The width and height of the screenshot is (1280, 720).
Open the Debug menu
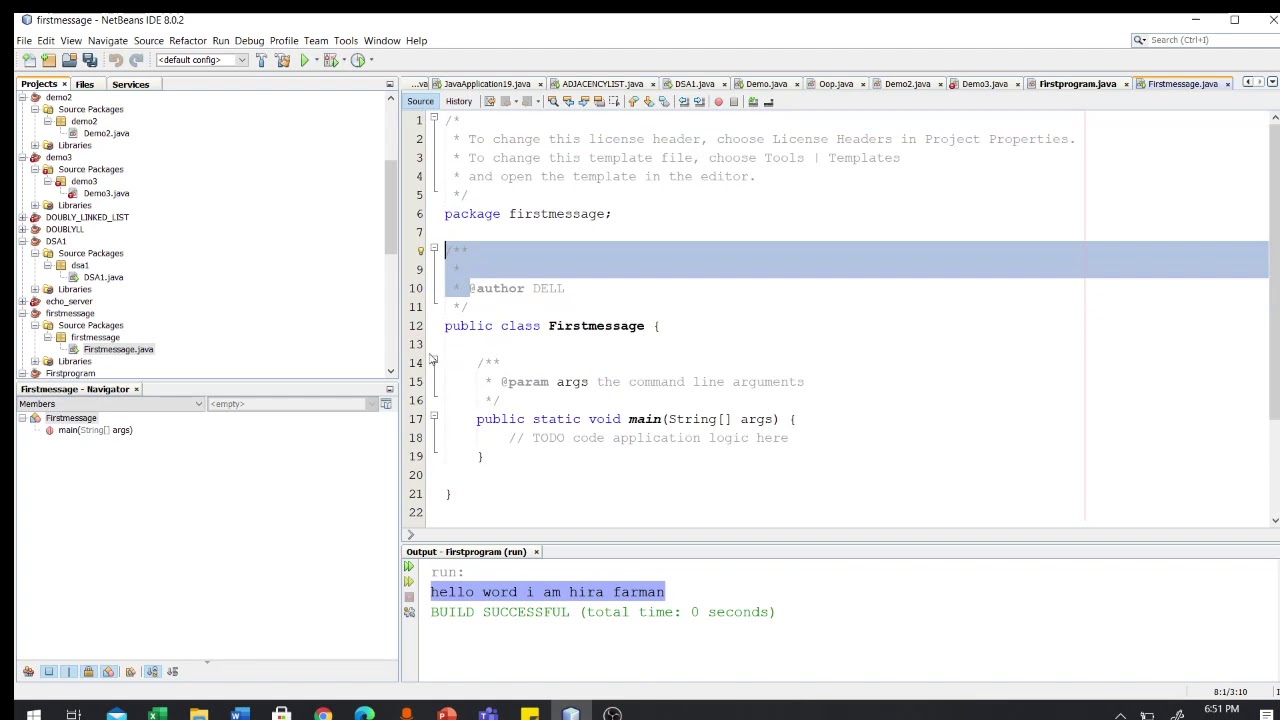(x=249, y=41)
